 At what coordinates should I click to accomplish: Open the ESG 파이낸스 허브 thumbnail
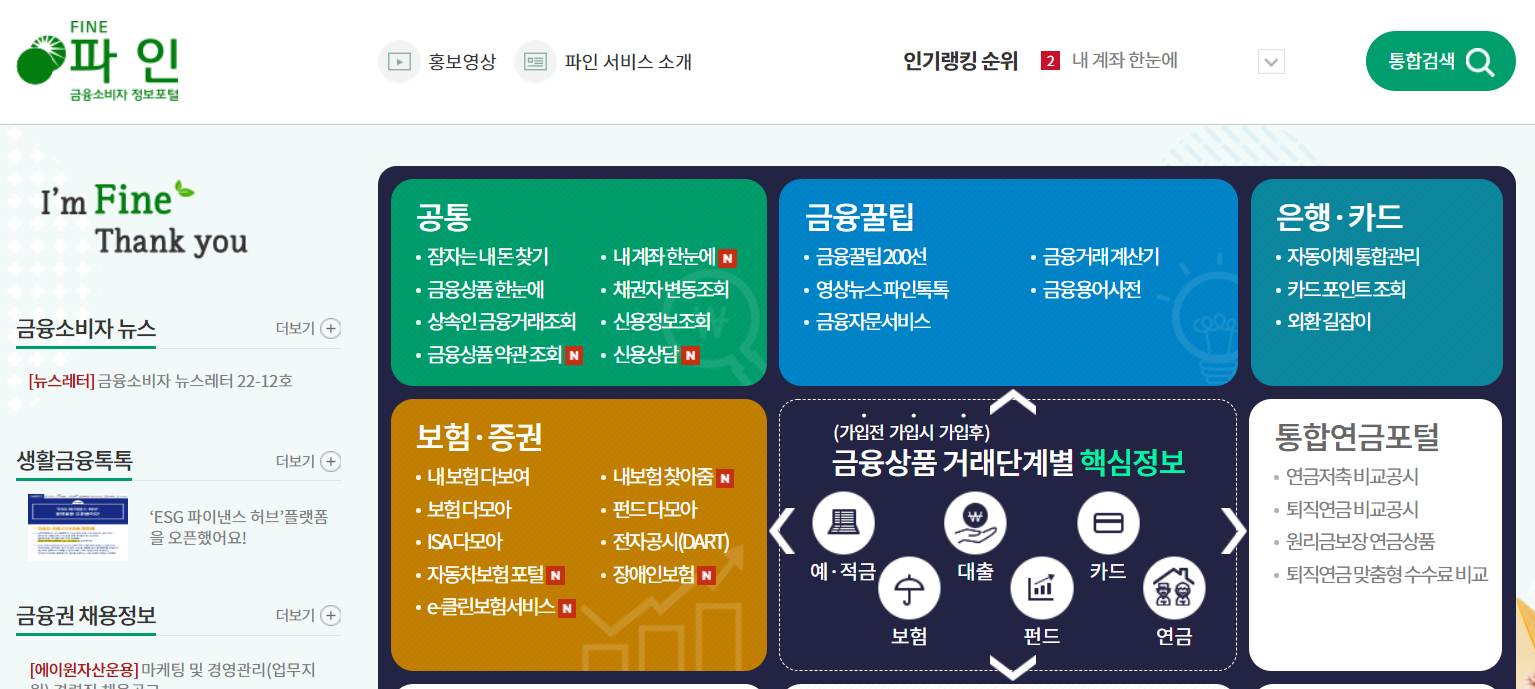click(x=78, y=527)
